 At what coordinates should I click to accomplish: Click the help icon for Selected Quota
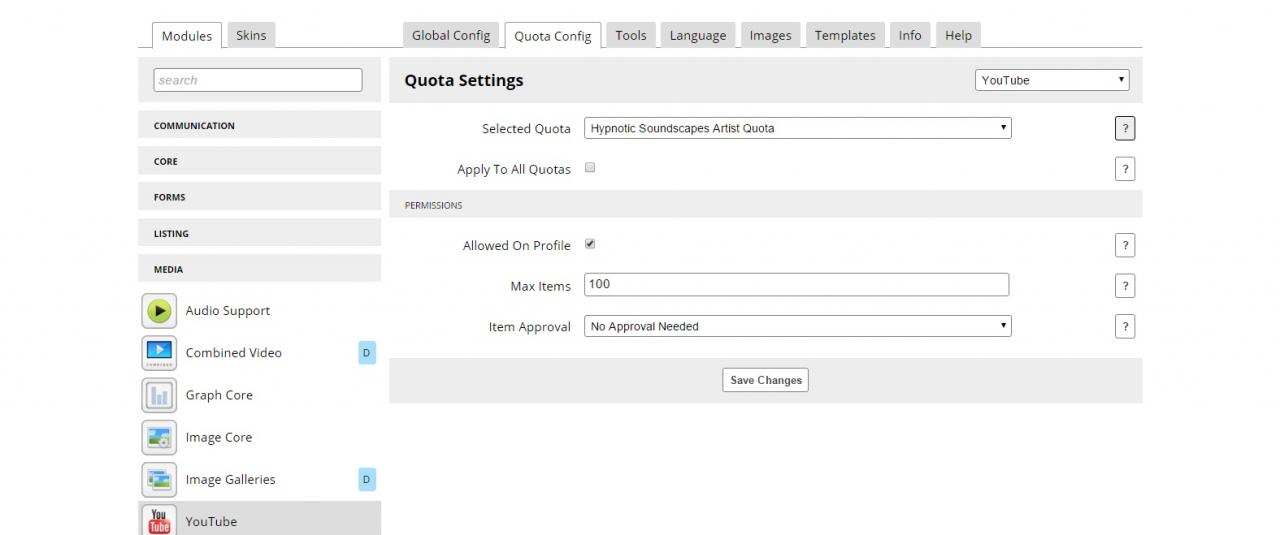pos(1124,129)
